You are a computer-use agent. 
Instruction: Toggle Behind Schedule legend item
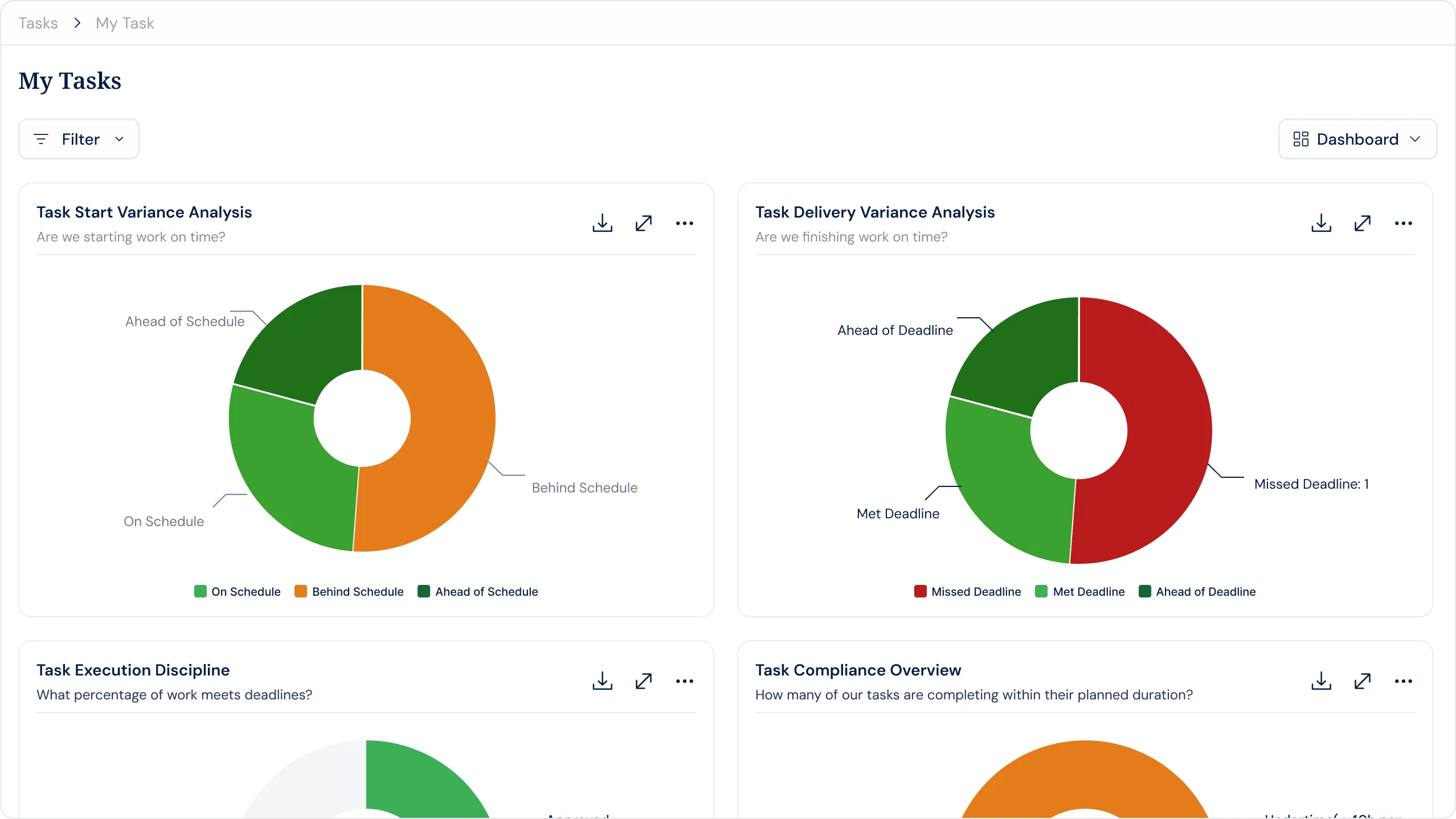point(349,592)
